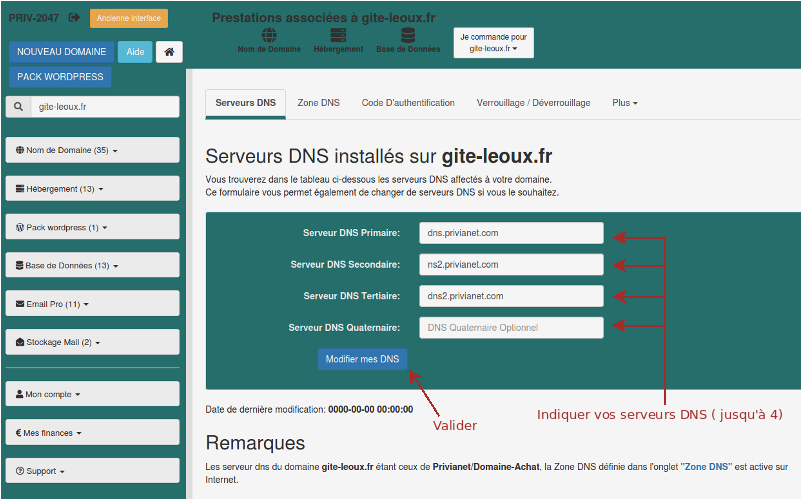Expand Hébergement (13) sidebar menu
803x501 pixels.
93,189
